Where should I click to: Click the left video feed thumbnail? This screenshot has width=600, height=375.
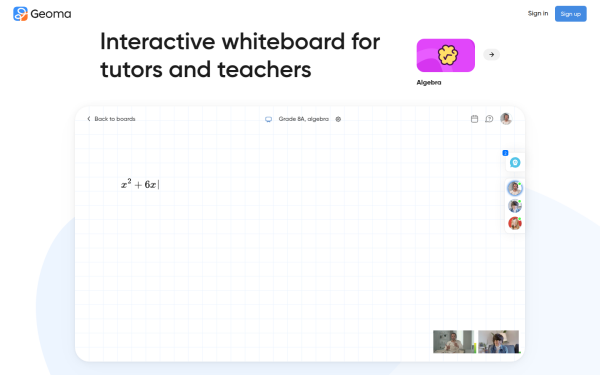[454, 342]
